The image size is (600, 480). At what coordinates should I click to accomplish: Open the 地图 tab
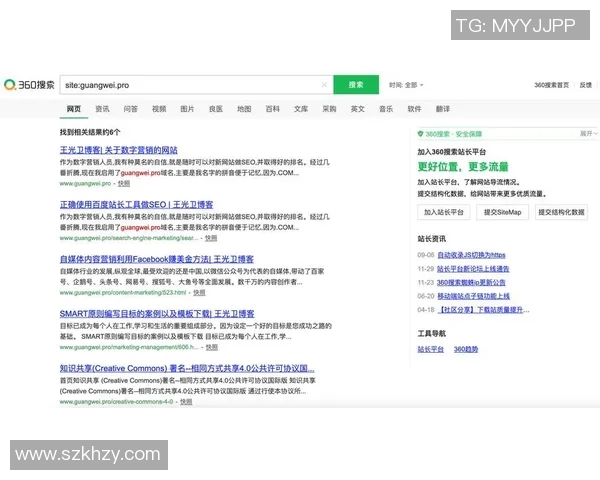pyautogui.click(x=244, y=109)
